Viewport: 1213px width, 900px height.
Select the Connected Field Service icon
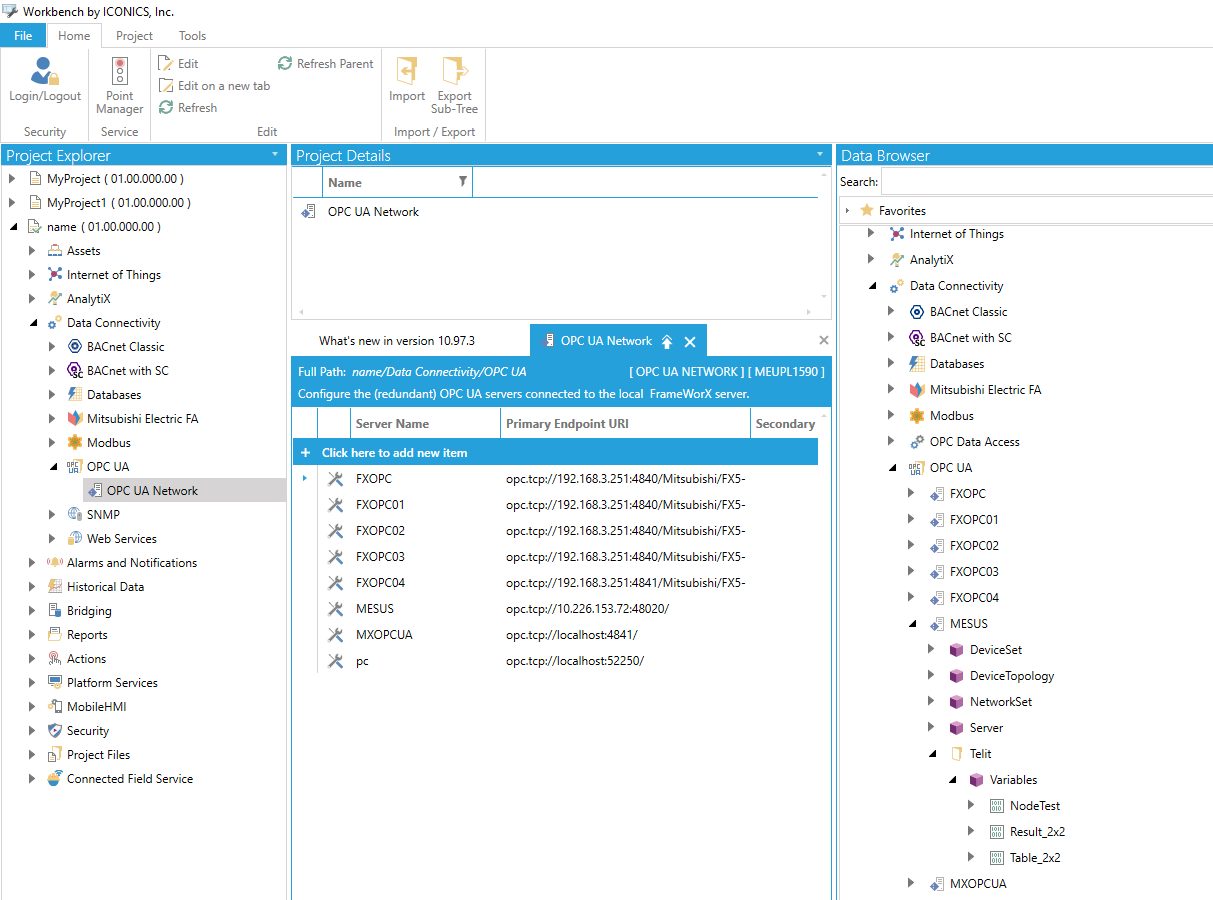pyautogui.click(x=55, y=779)
